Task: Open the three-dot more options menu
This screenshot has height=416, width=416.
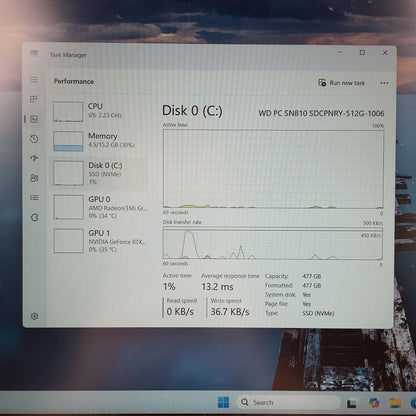Action: pos(384,83)
